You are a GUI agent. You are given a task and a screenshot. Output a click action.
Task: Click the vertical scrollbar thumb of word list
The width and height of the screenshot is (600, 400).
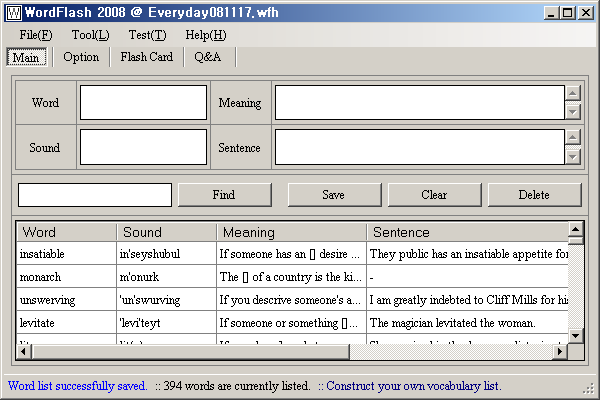pos(576,241)
